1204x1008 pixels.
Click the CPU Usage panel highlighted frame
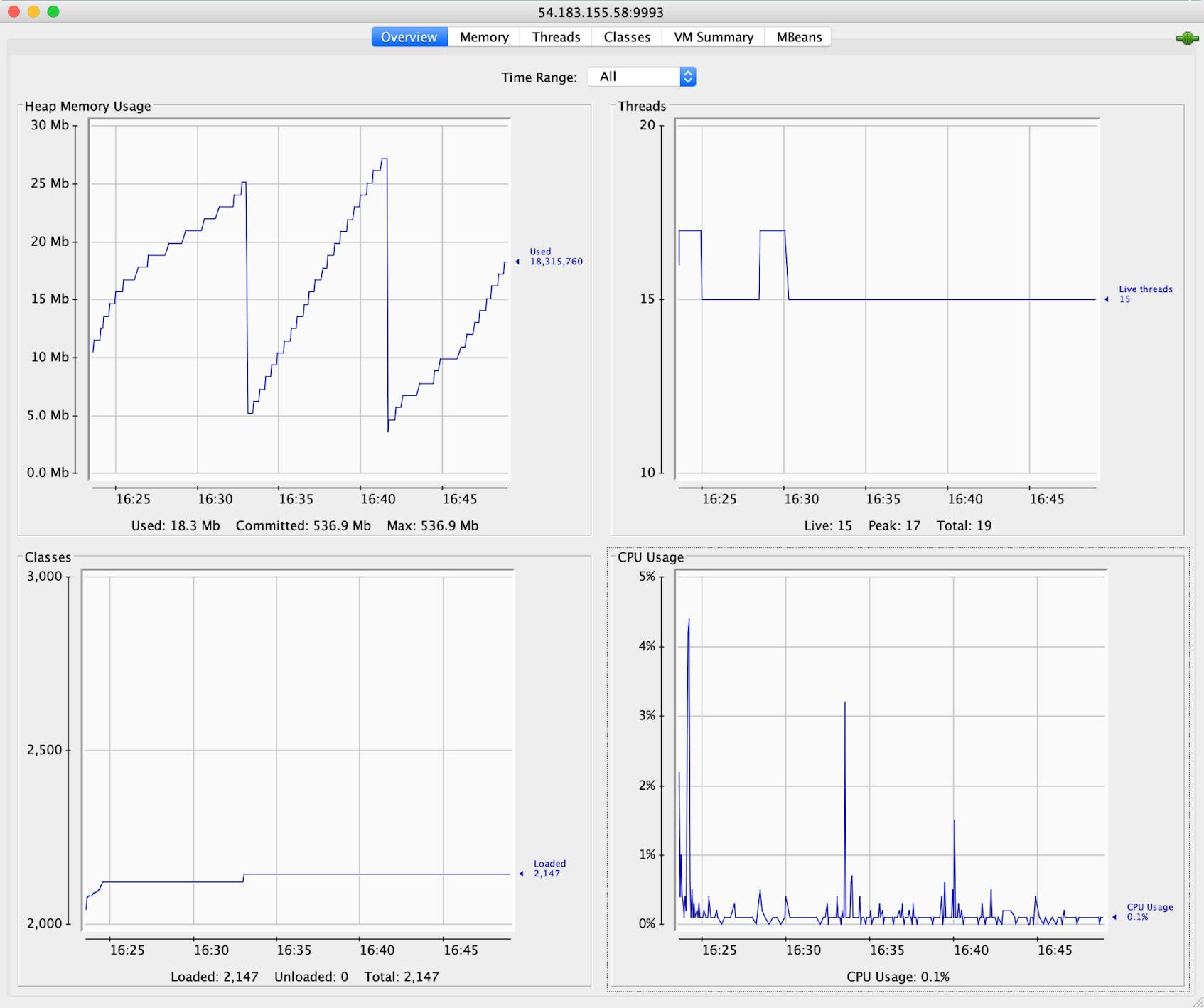[x=652, y=557]
